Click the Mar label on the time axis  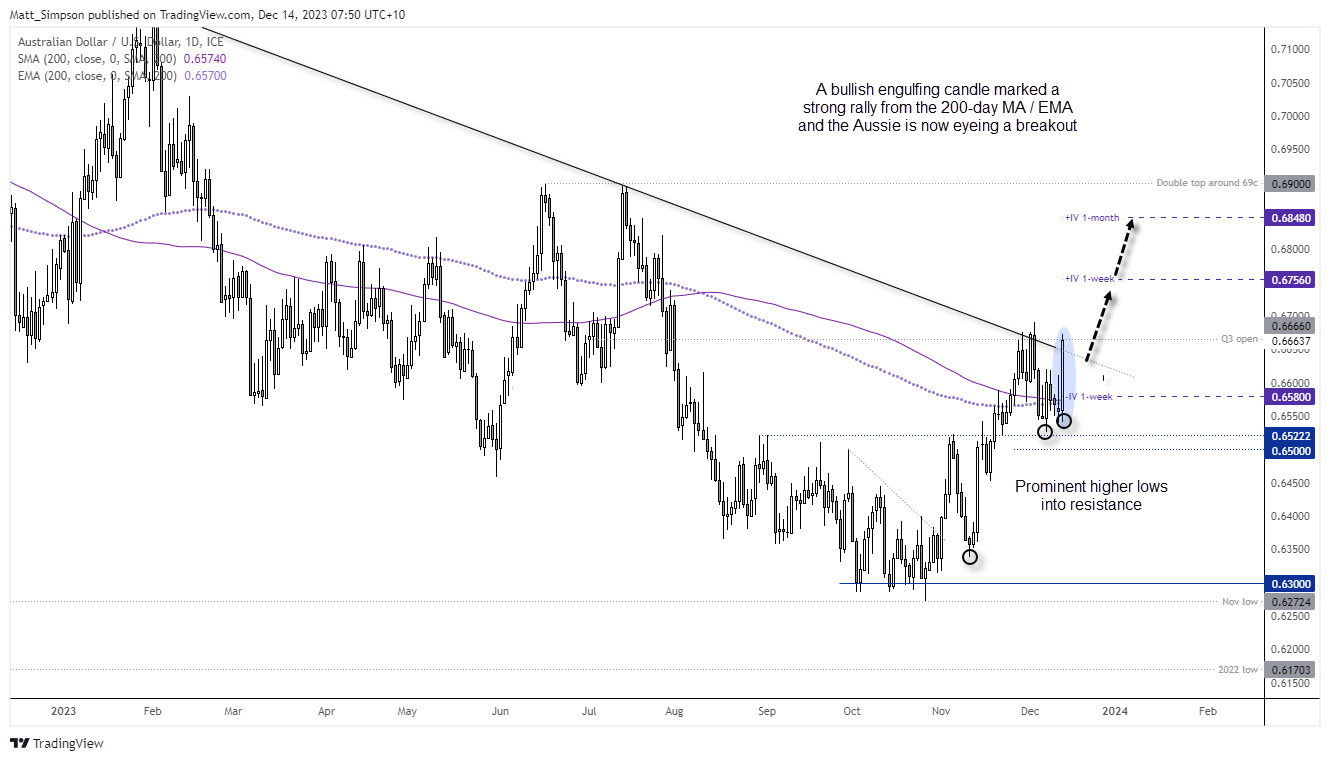point(232,711)
